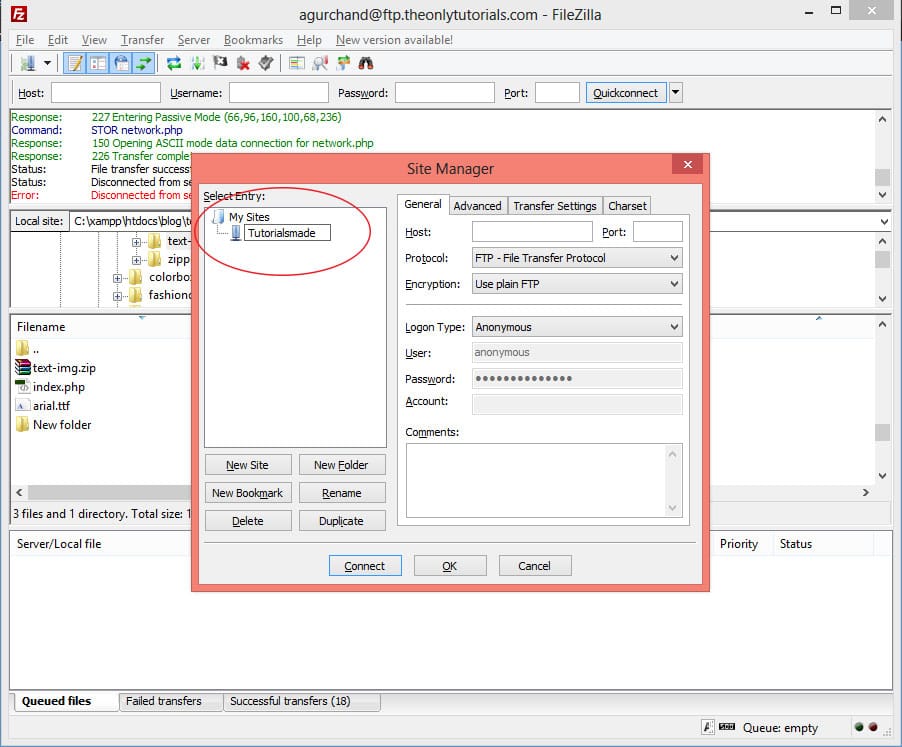Screen dimensions: 902x747
Task: Open the Help menu
Action: pos(309,40)
